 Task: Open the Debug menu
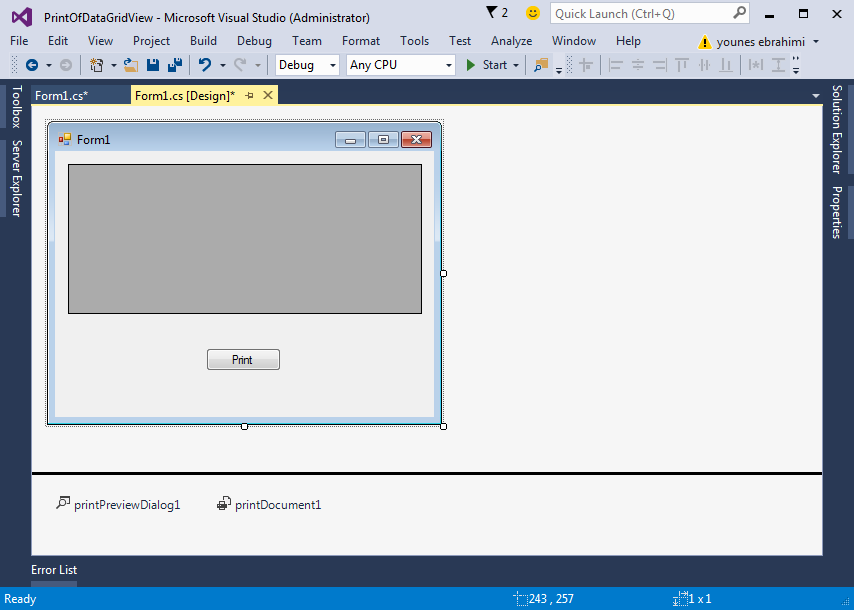pos(254,41)
